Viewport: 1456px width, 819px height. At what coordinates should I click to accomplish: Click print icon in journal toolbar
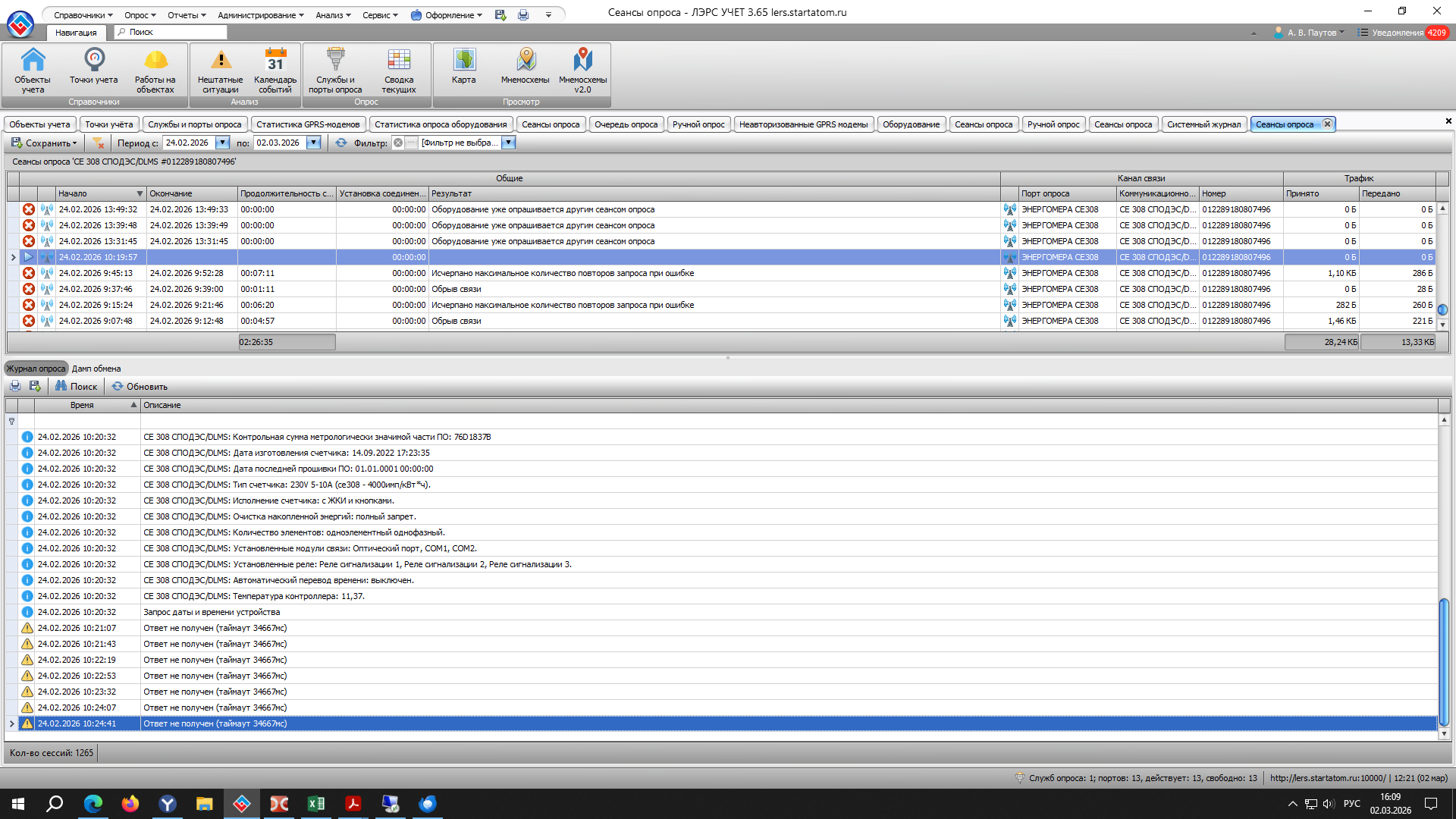pyautogui.click(x=15, y=386)
